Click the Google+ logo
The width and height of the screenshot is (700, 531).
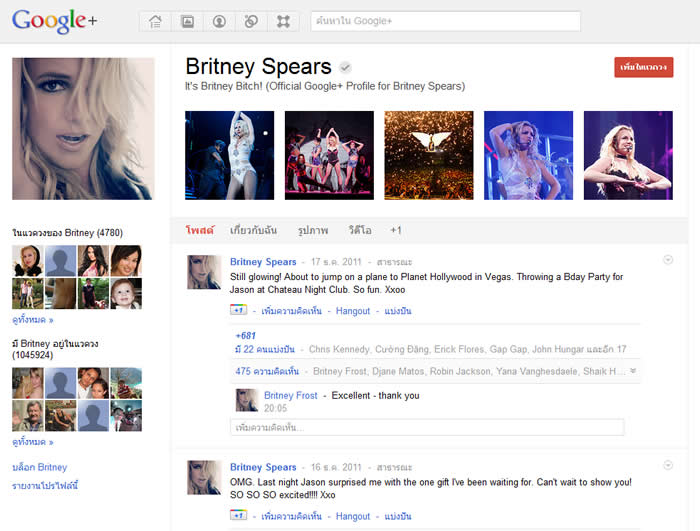tap(54, 21)
